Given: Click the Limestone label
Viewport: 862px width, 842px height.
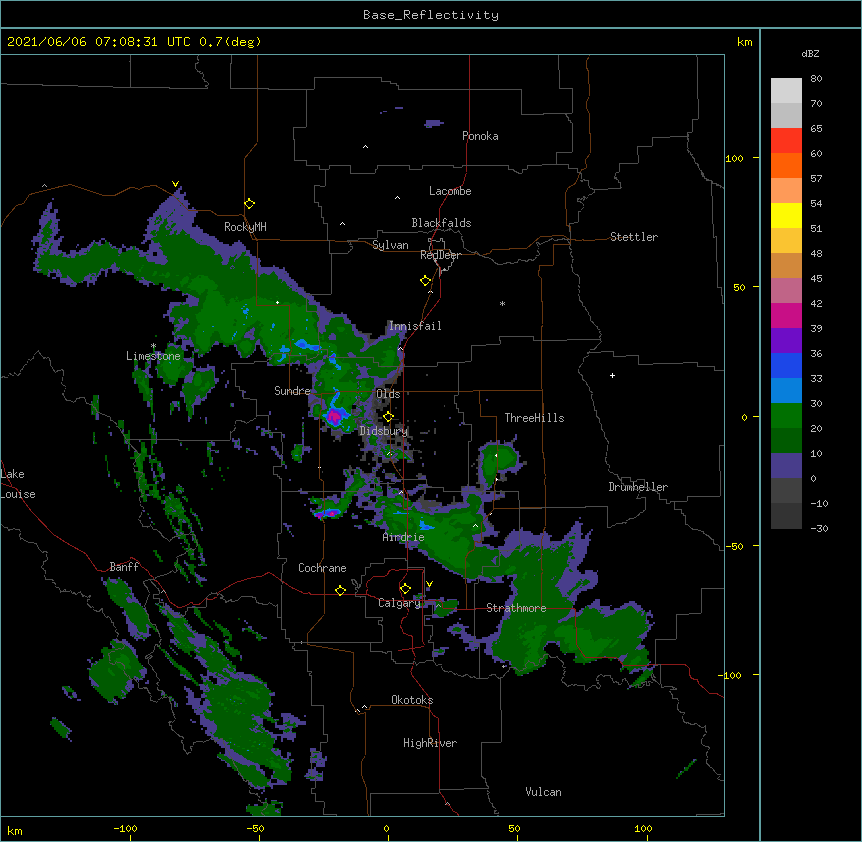Looking at the screenshot, I should (153, 356).
